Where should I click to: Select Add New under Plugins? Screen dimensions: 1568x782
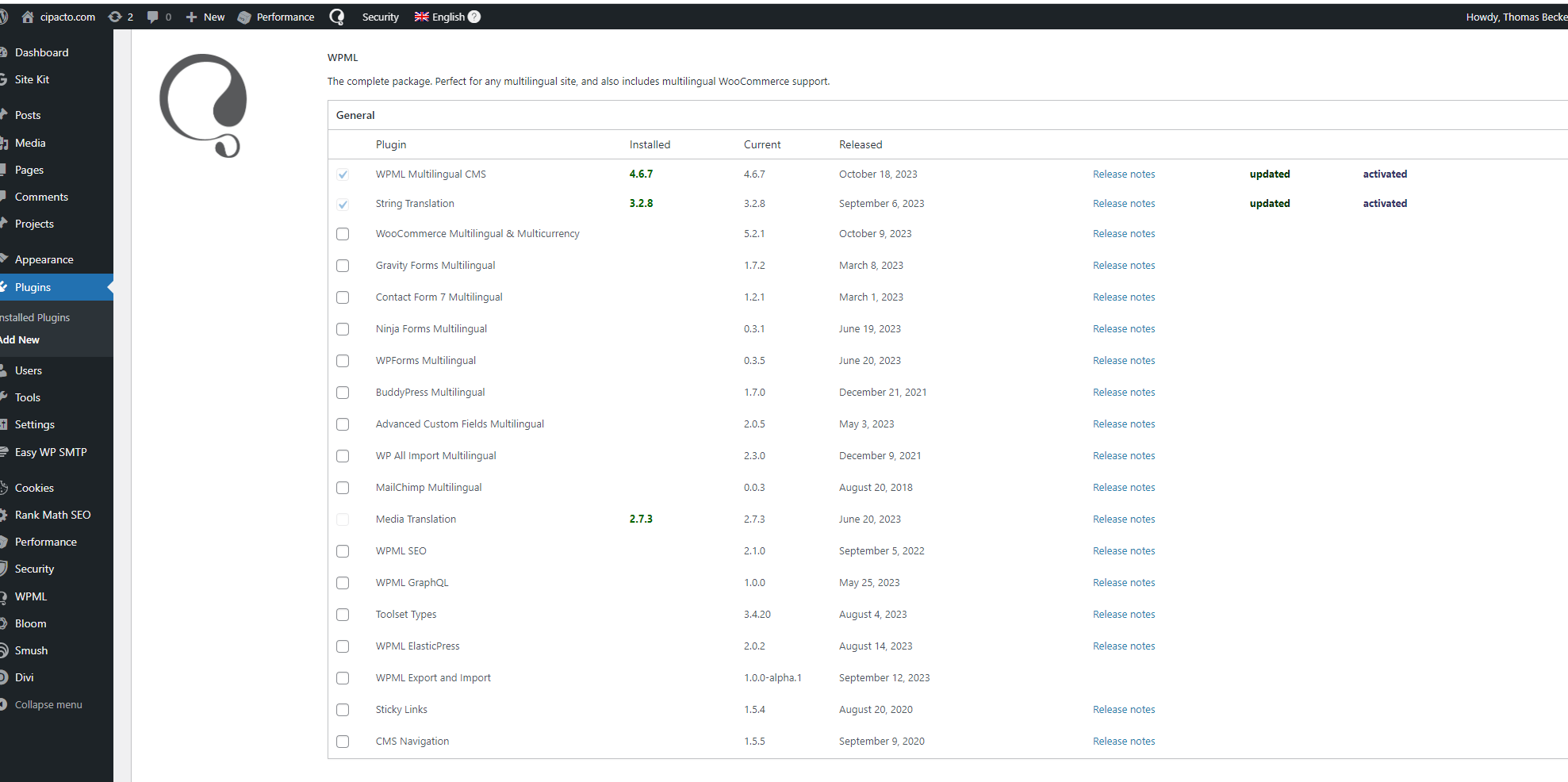pyautogui.click(x=20, y=339)
